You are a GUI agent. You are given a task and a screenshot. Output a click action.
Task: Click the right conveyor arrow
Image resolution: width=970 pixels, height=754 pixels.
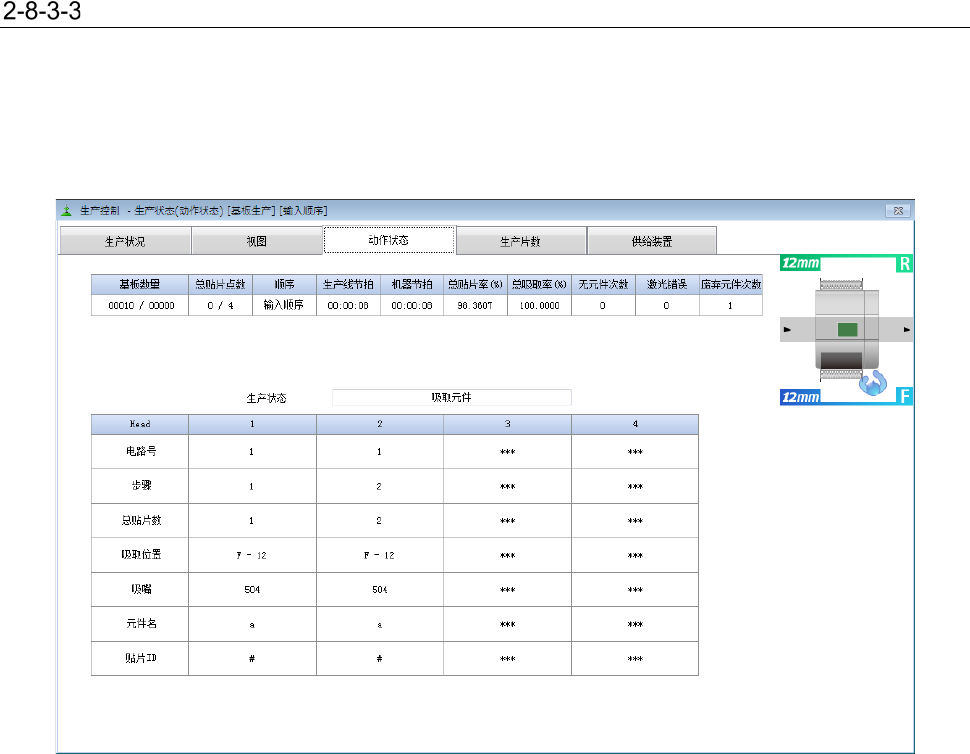click(907, 330)
